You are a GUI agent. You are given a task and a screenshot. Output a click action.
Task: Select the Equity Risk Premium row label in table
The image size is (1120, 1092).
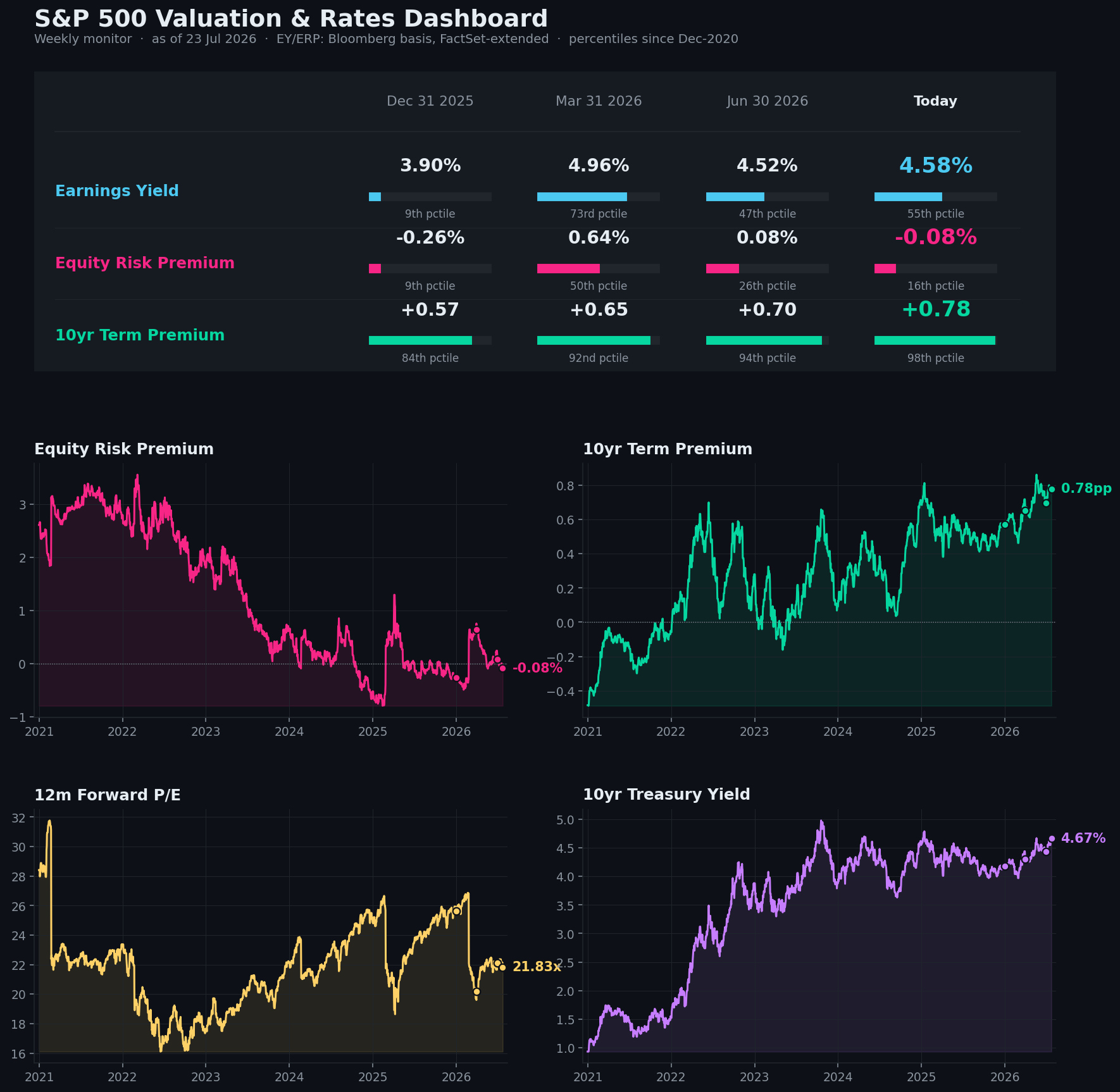click(145, 263)
